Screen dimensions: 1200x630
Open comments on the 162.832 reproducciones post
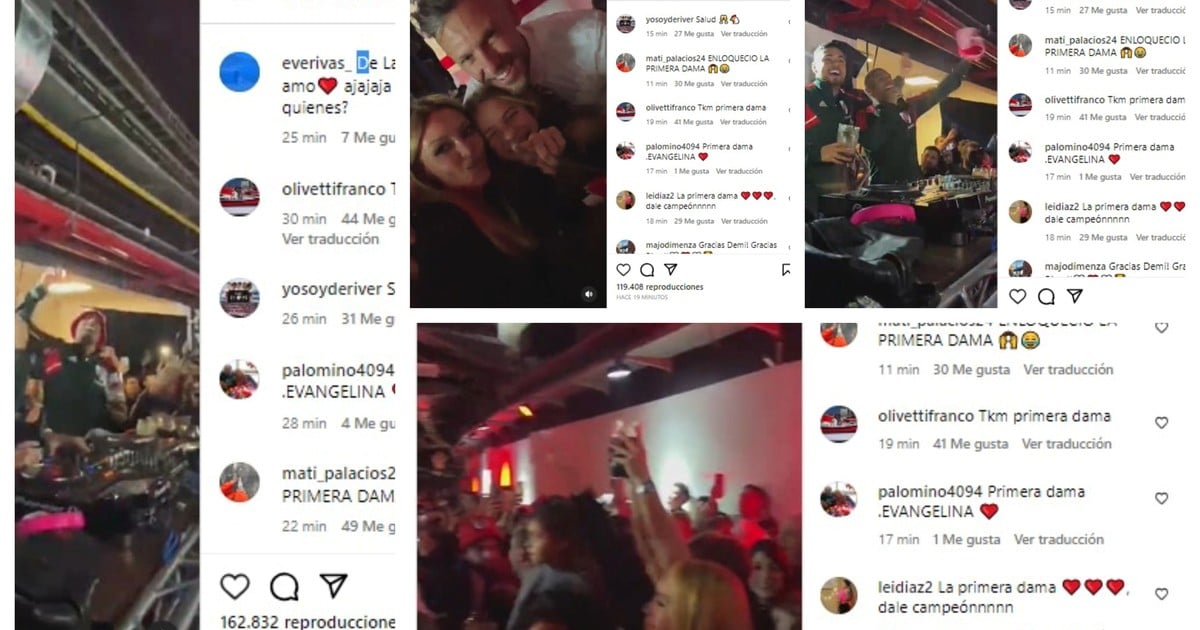point(284,586)
